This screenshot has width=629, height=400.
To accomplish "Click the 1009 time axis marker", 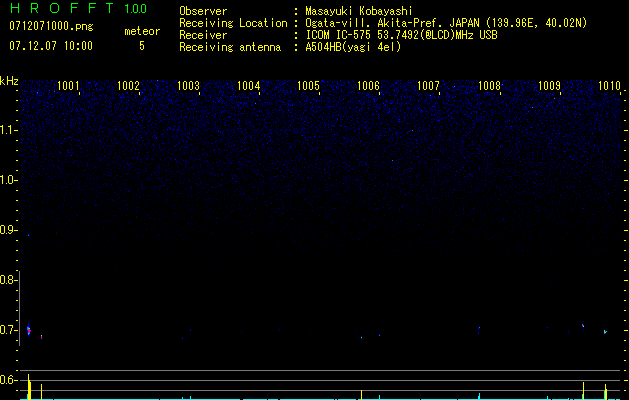I will [549, 85].
